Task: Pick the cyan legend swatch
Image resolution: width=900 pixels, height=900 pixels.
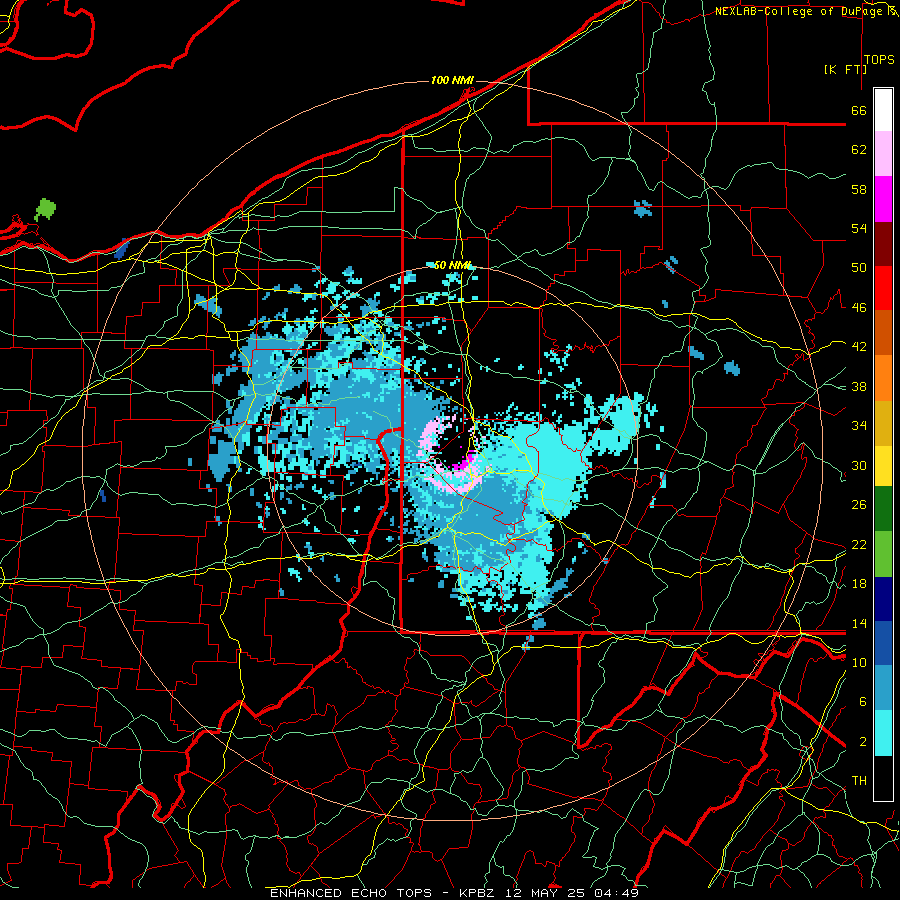Action: [x=883, y=734]
